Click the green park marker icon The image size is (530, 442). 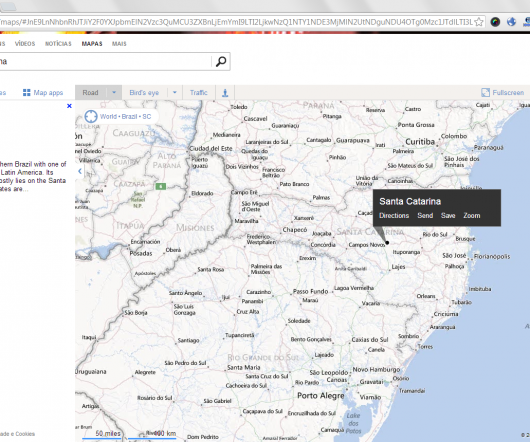(161, 186)
